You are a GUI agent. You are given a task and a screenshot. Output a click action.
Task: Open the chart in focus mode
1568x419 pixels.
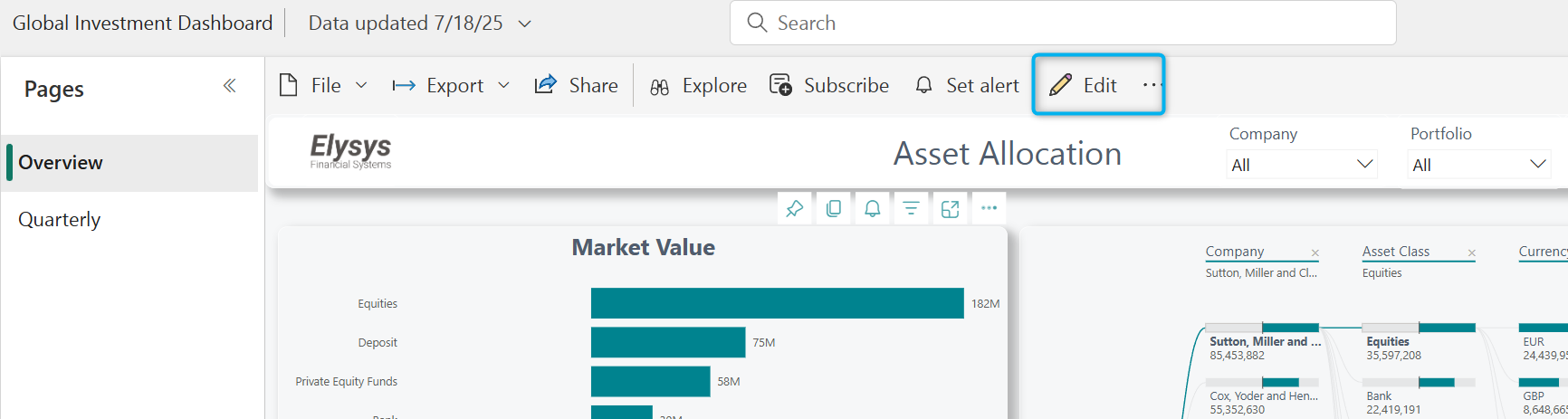coord(950,209)
